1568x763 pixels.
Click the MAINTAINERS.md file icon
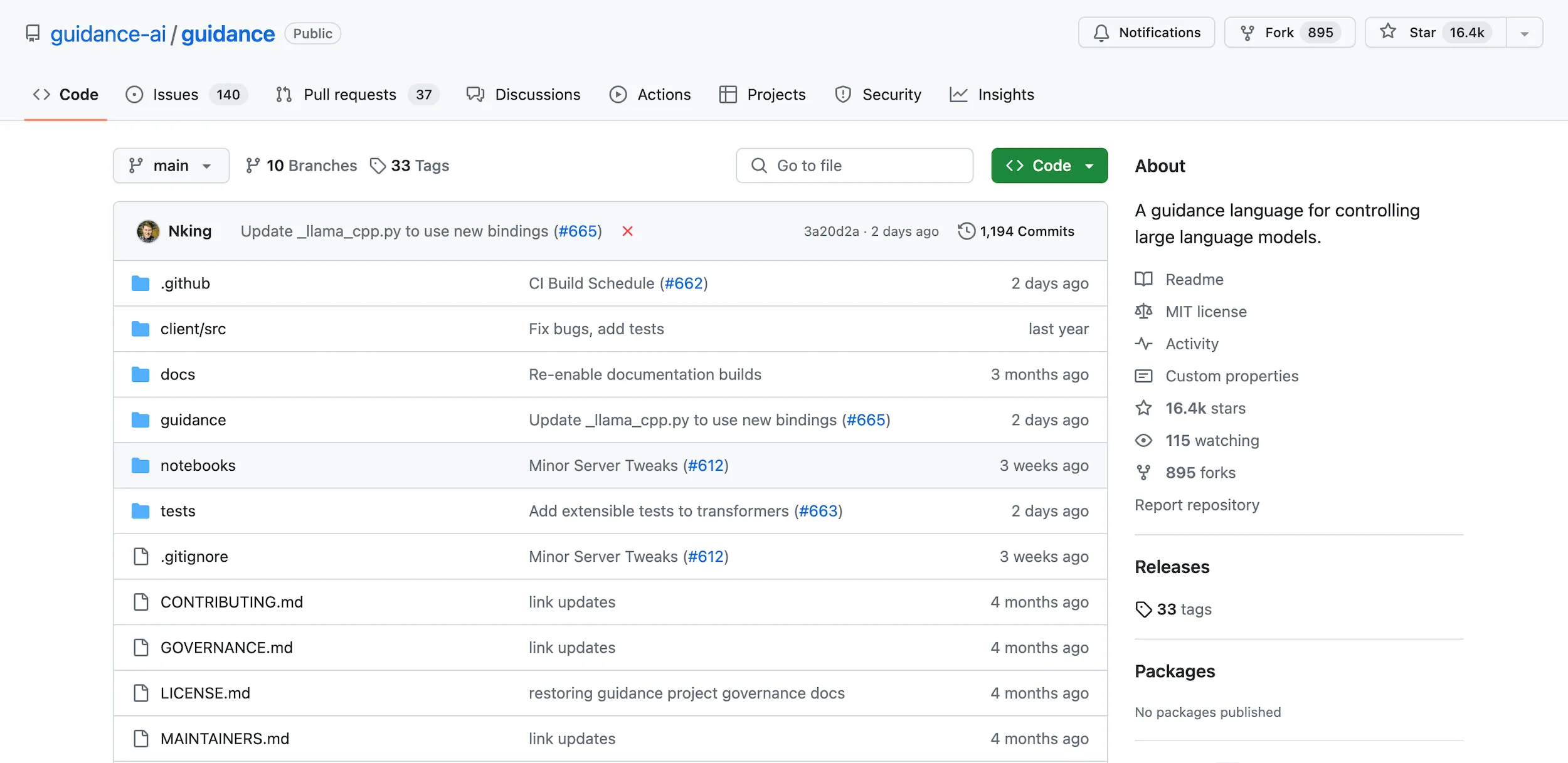coord(141,739)
